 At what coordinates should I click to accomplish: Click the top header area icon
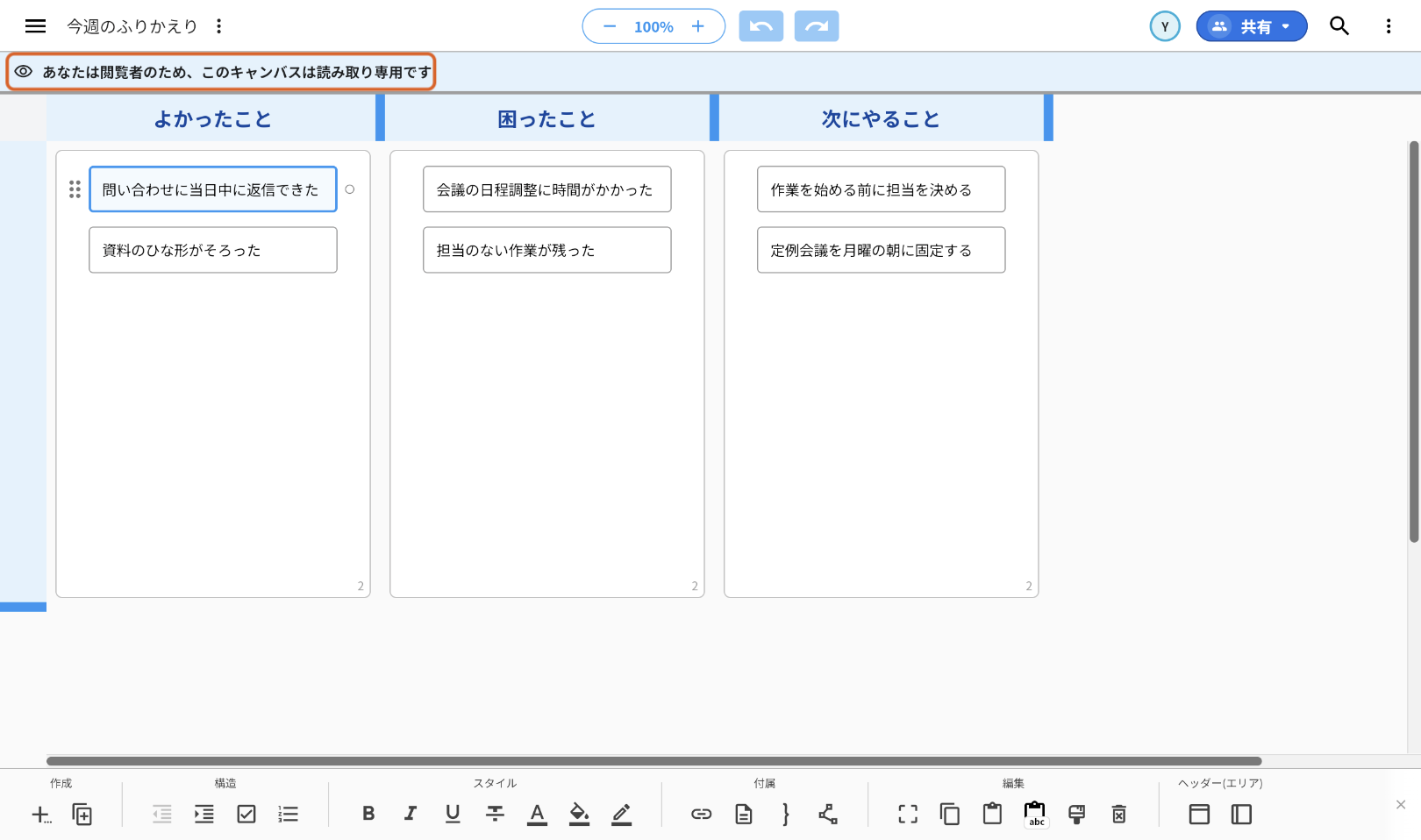[1199, 815]
